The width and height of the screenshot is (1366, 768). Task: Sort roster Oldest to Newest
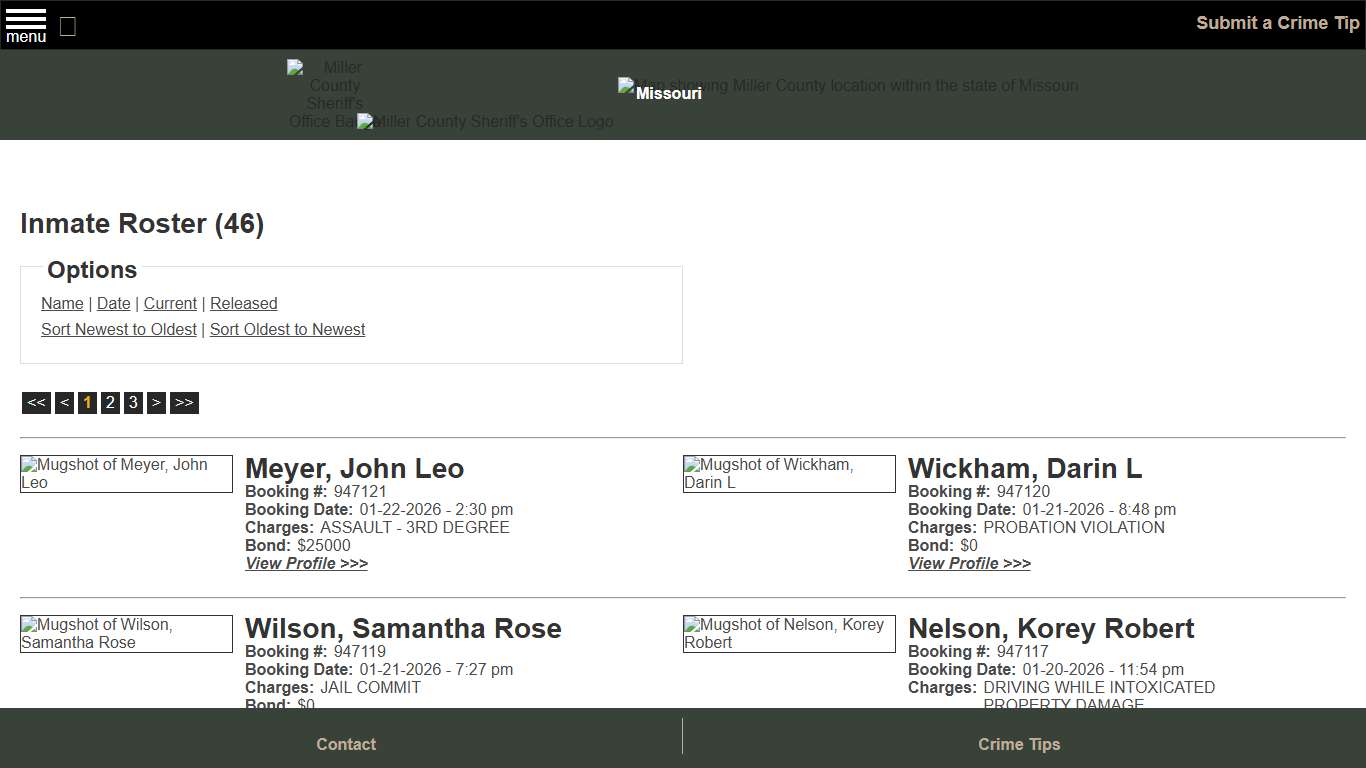[287, 329]
